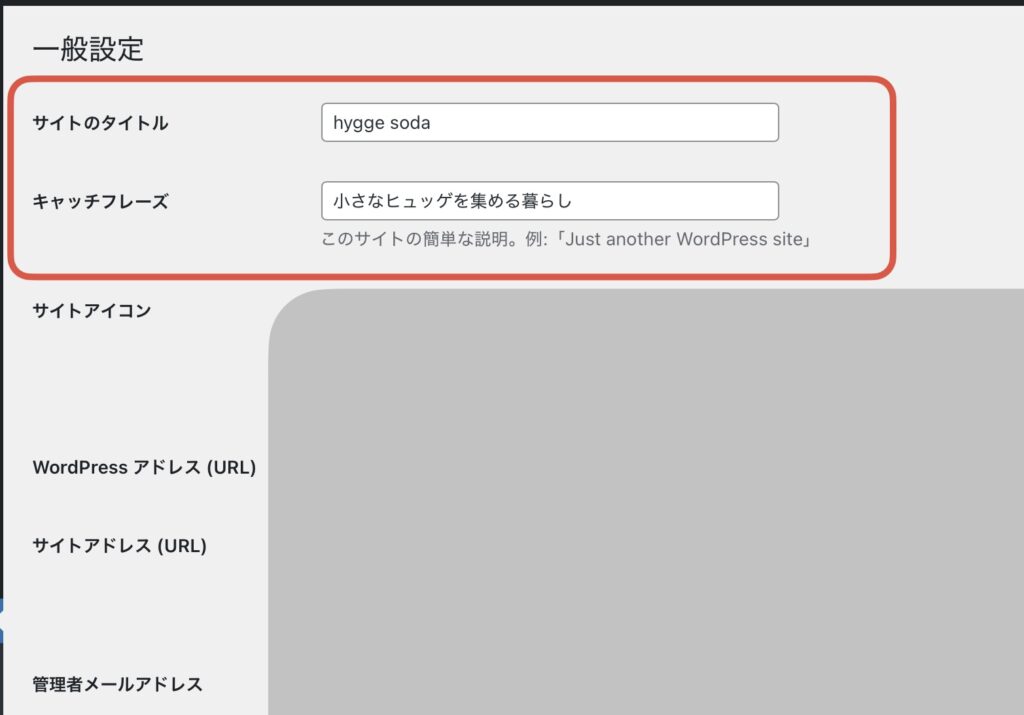Place cursor on hygge soda text
Screen dimensions: 1024x715
(x=381, y=123)
